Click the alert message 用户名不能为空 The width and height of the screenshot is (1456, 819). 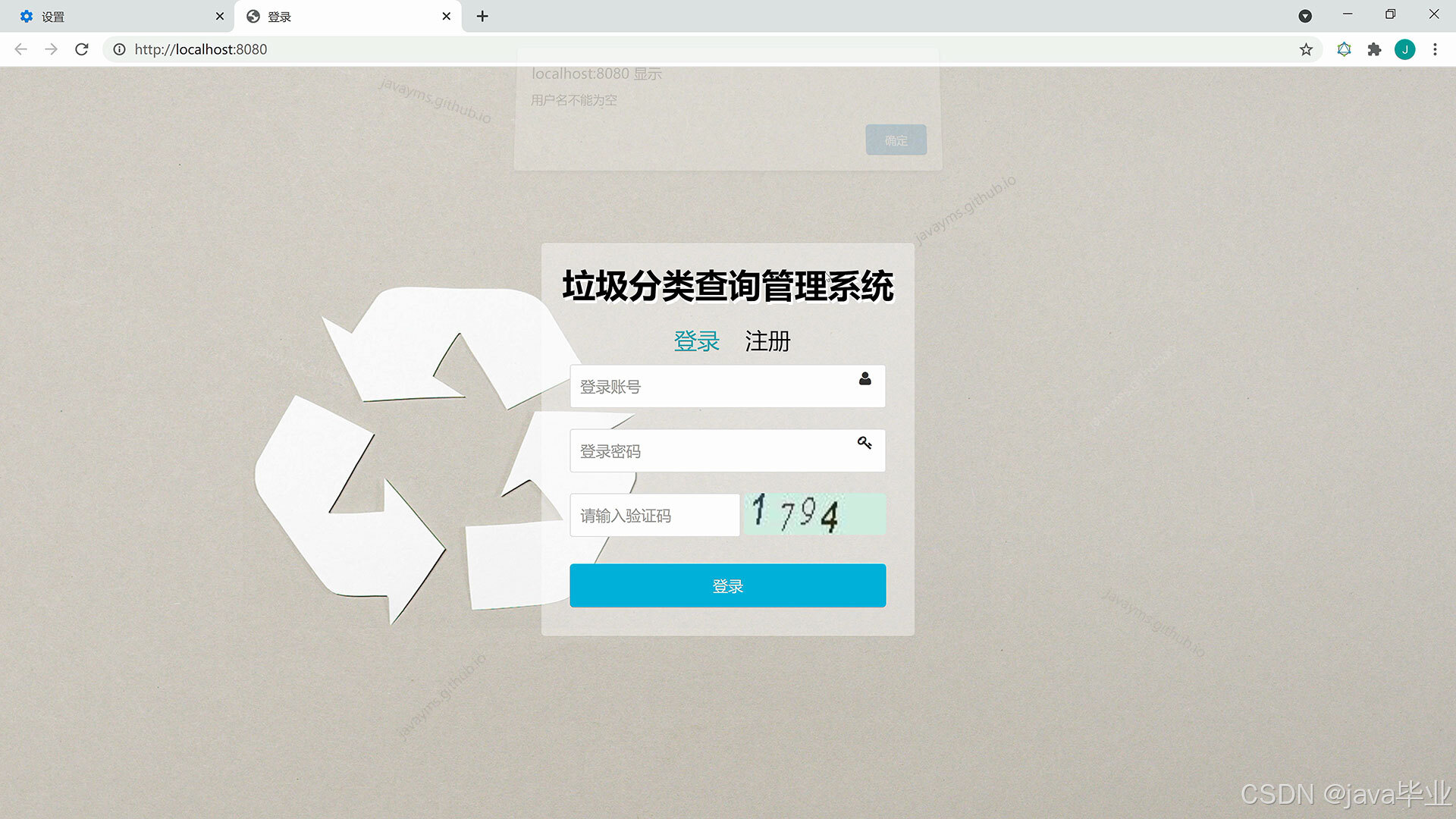point(574,100)
